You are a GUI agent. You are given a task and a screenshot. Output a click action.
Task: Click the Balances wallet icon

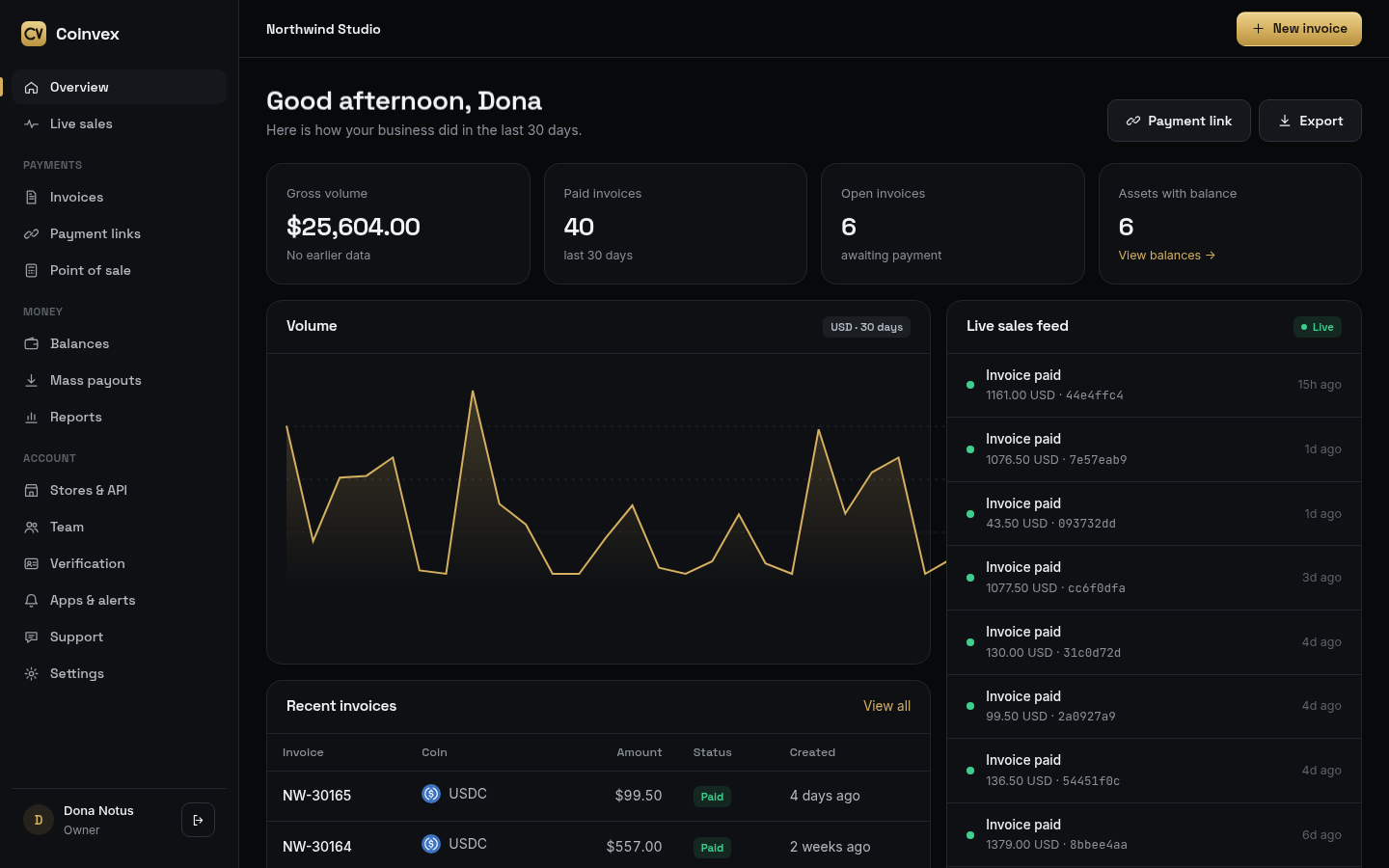point(32,344)
